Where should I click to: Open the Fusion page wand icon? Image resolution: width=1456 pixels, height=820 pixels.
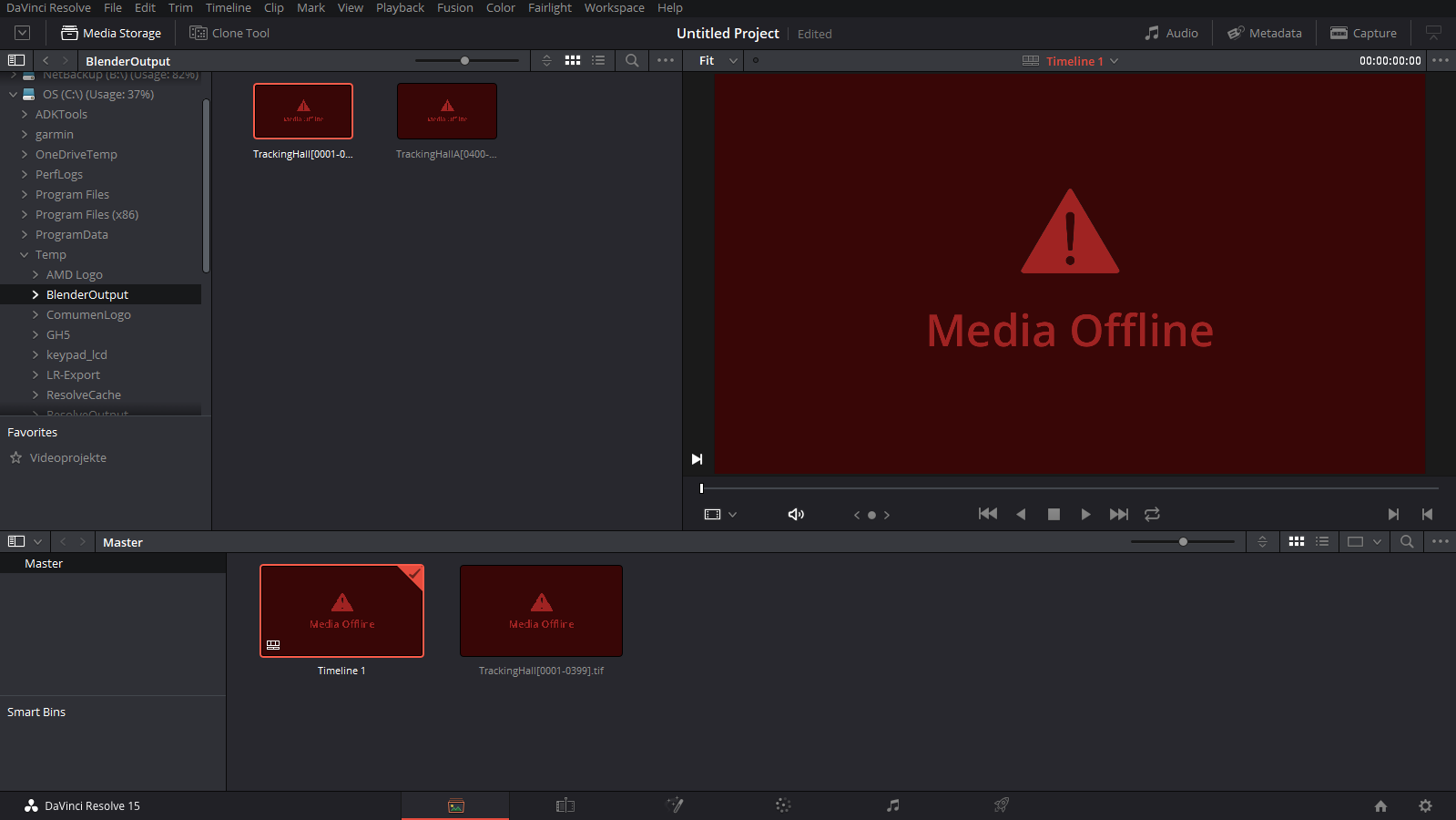675,805
